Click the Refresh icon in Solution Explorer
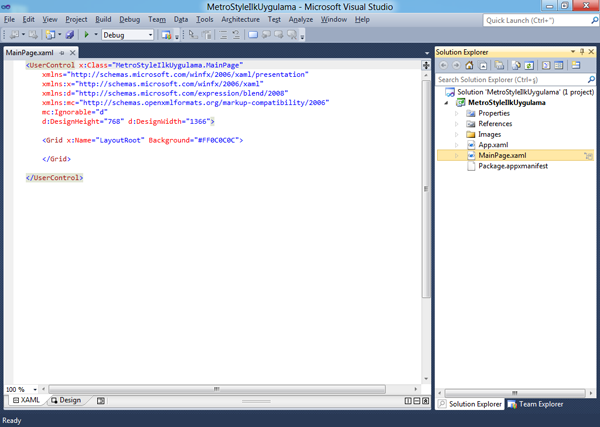The width and height of the screenshot is (600, 427). point(529,65)
